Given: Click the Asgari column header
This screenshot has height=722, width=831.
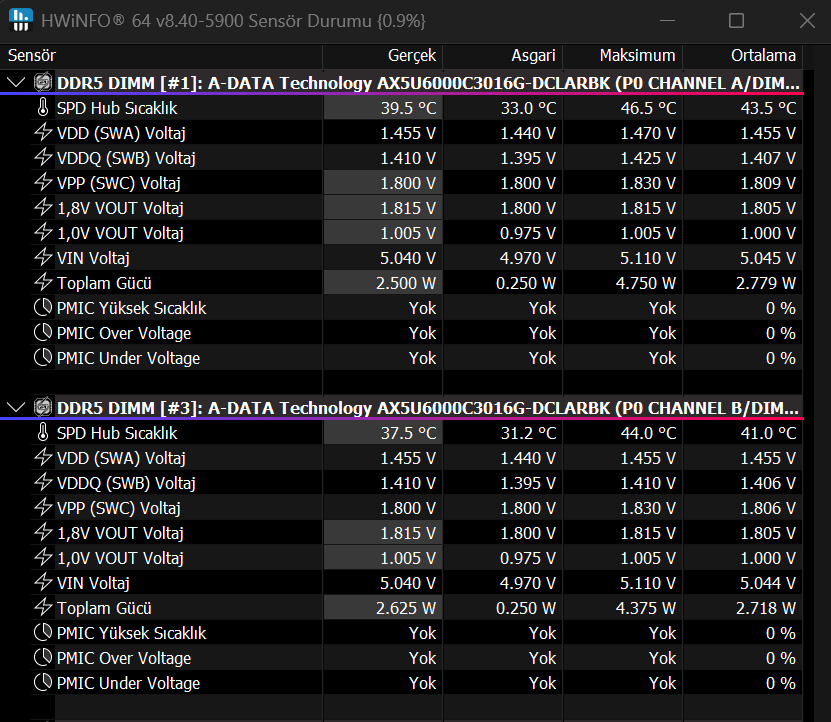Looking at the screenshot, I should pyautogui.click(x=502, y=56).
